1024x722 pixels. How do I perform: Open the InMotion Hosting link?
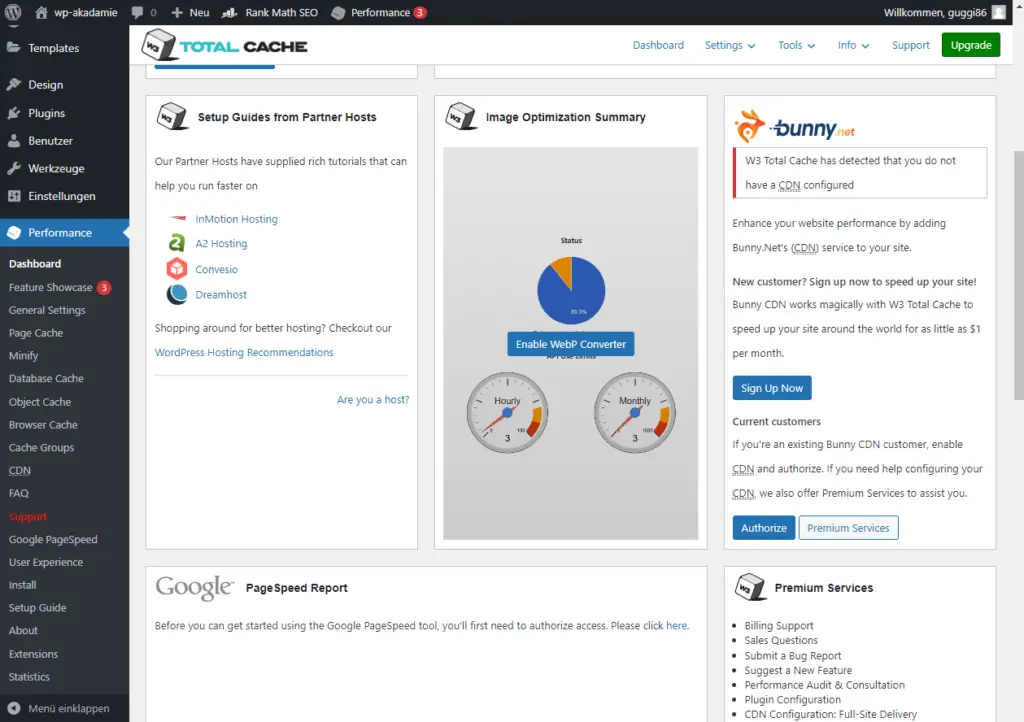point(236,219)
